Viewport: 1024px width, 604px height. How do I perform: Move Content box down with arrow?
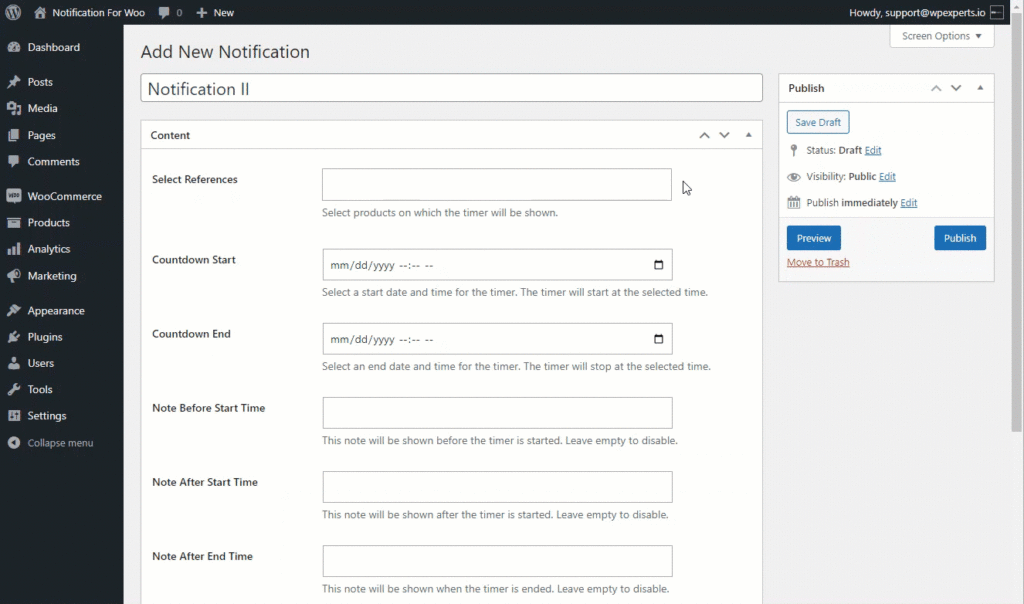[724, 135]
